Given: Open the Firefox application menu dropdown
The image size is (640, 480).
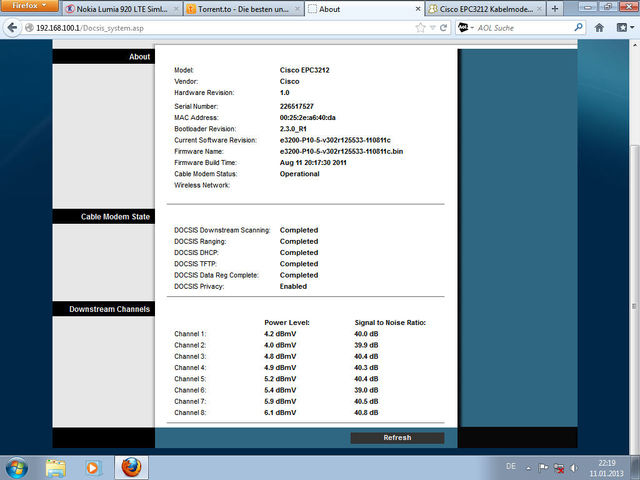Looking at the screenshot, I should 28,7.
